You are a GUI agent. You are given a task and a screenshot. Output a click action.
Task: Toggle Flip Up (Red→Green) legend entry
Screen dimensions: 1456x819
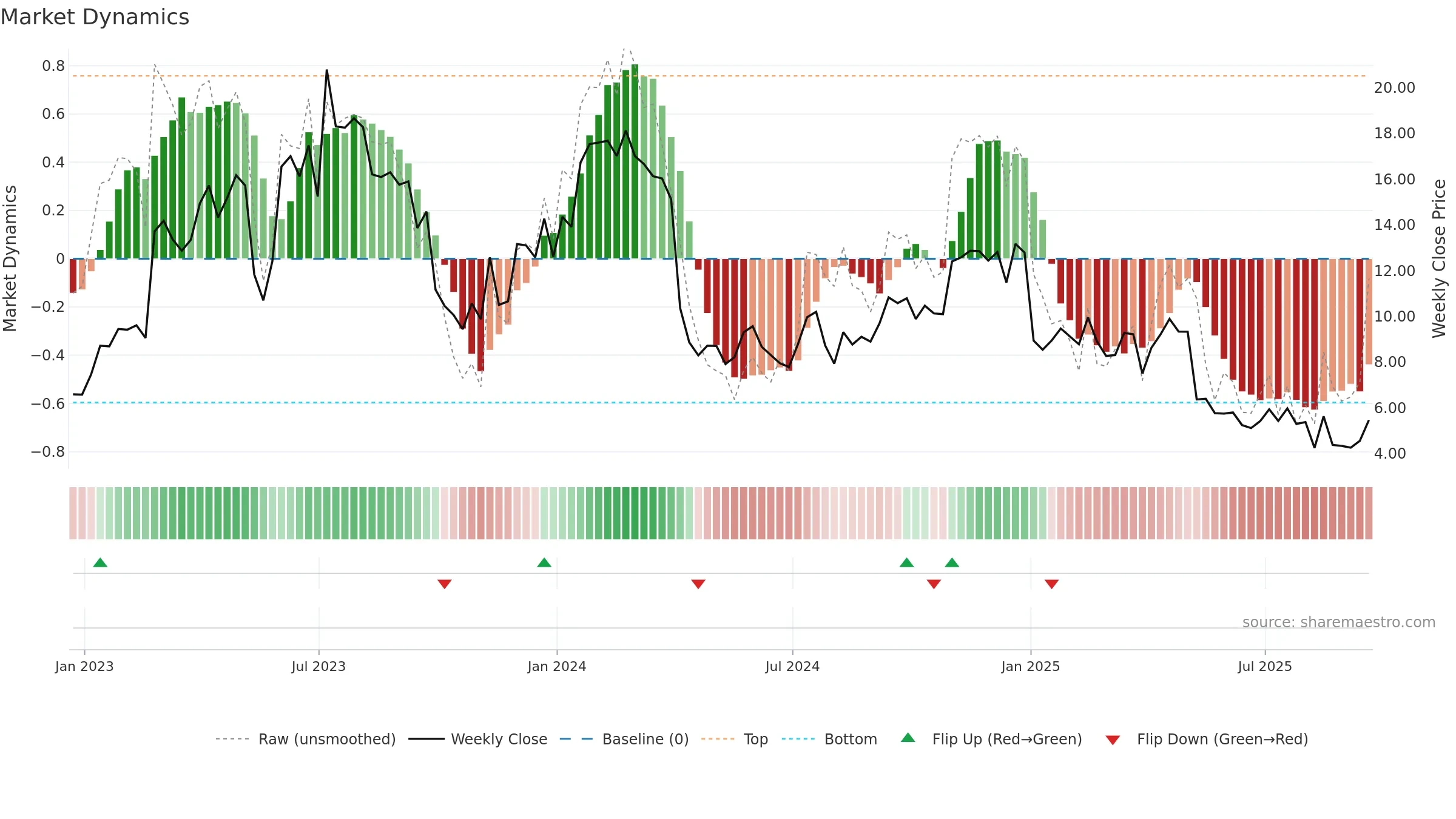[991, 739]
